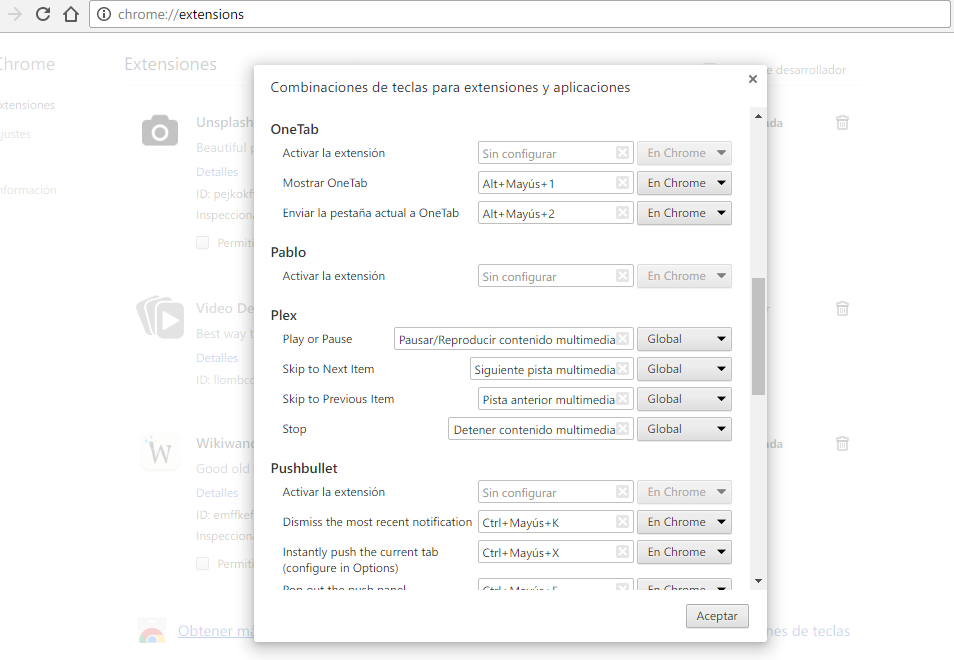Set shortcut in Pushbullet Sin configurar field
This screenshot has width=954, height=660.
[555, 492]
